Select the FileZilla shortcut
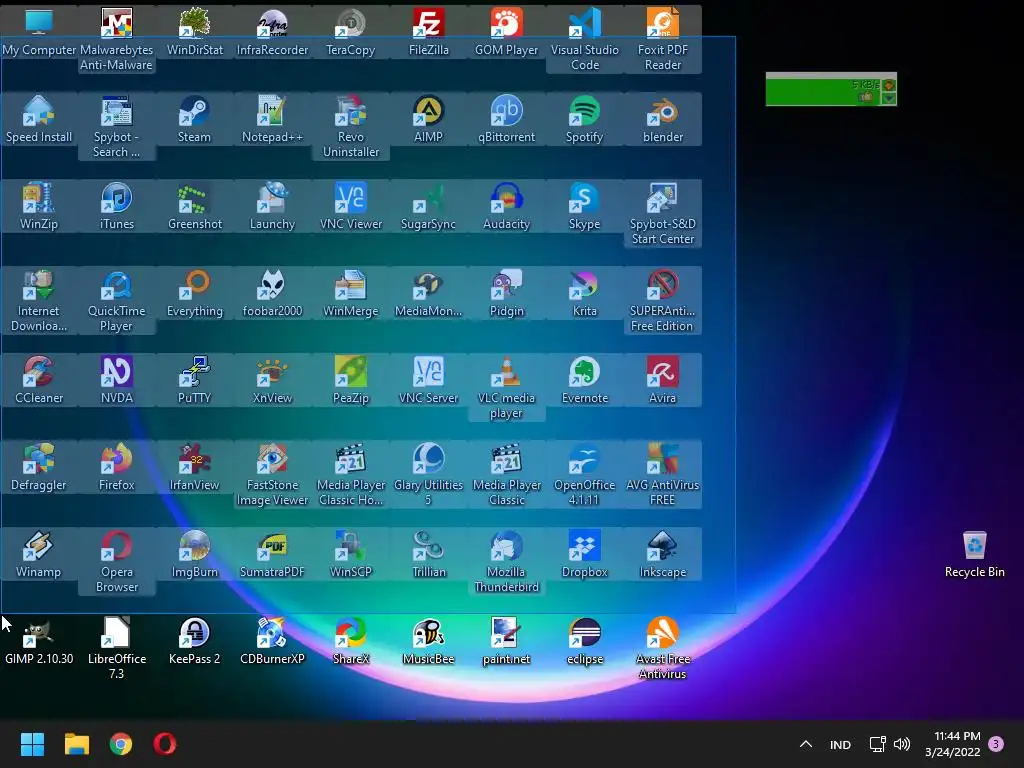 (x=428, y=31)
